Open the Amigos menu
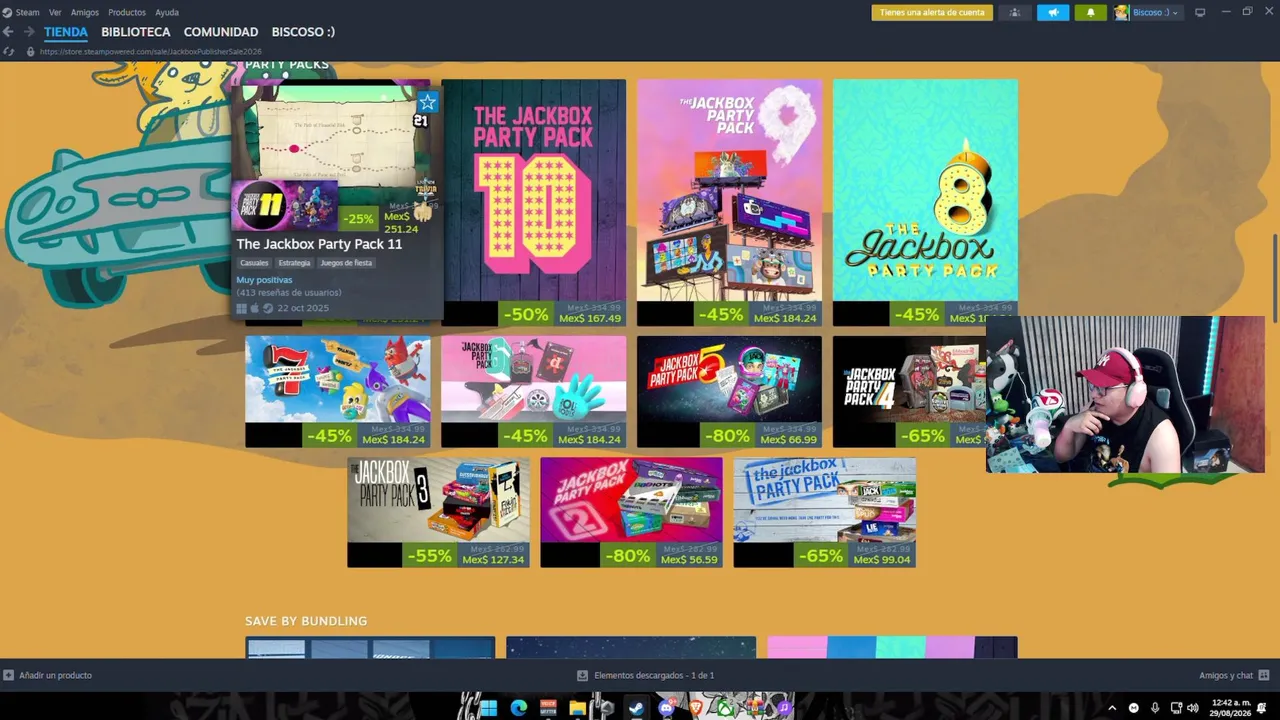This screenshot has width=1280, height=720. pos(85,12)
